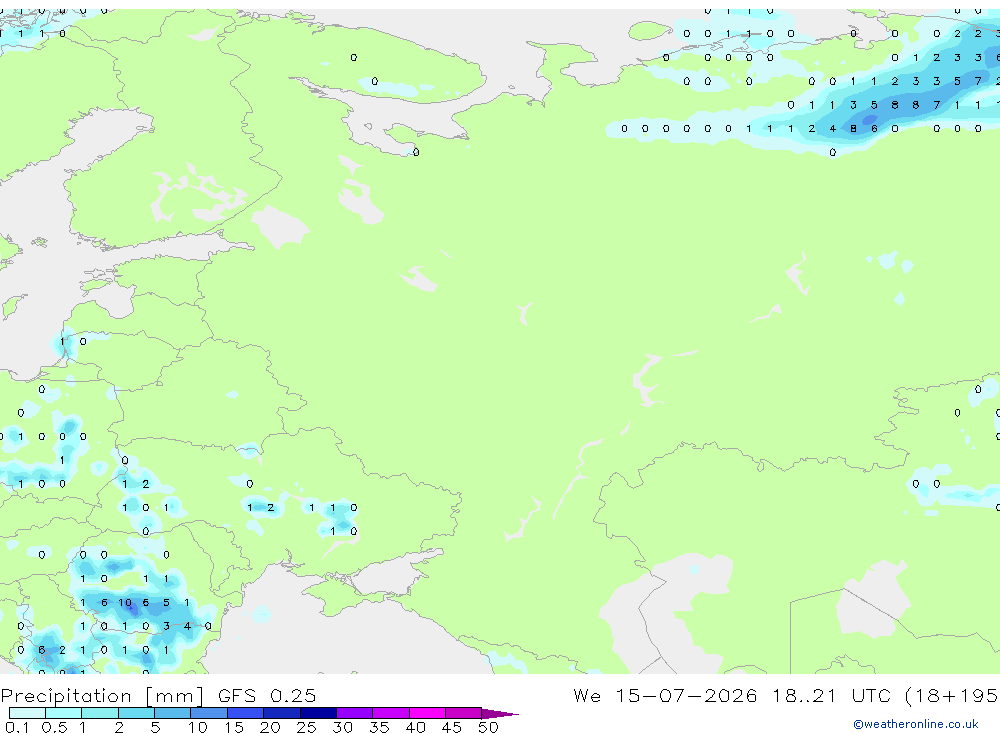This screenshot has height=733, width=1000.
Task: Click the '0.1' legend scale label
Action: point(17,727)
